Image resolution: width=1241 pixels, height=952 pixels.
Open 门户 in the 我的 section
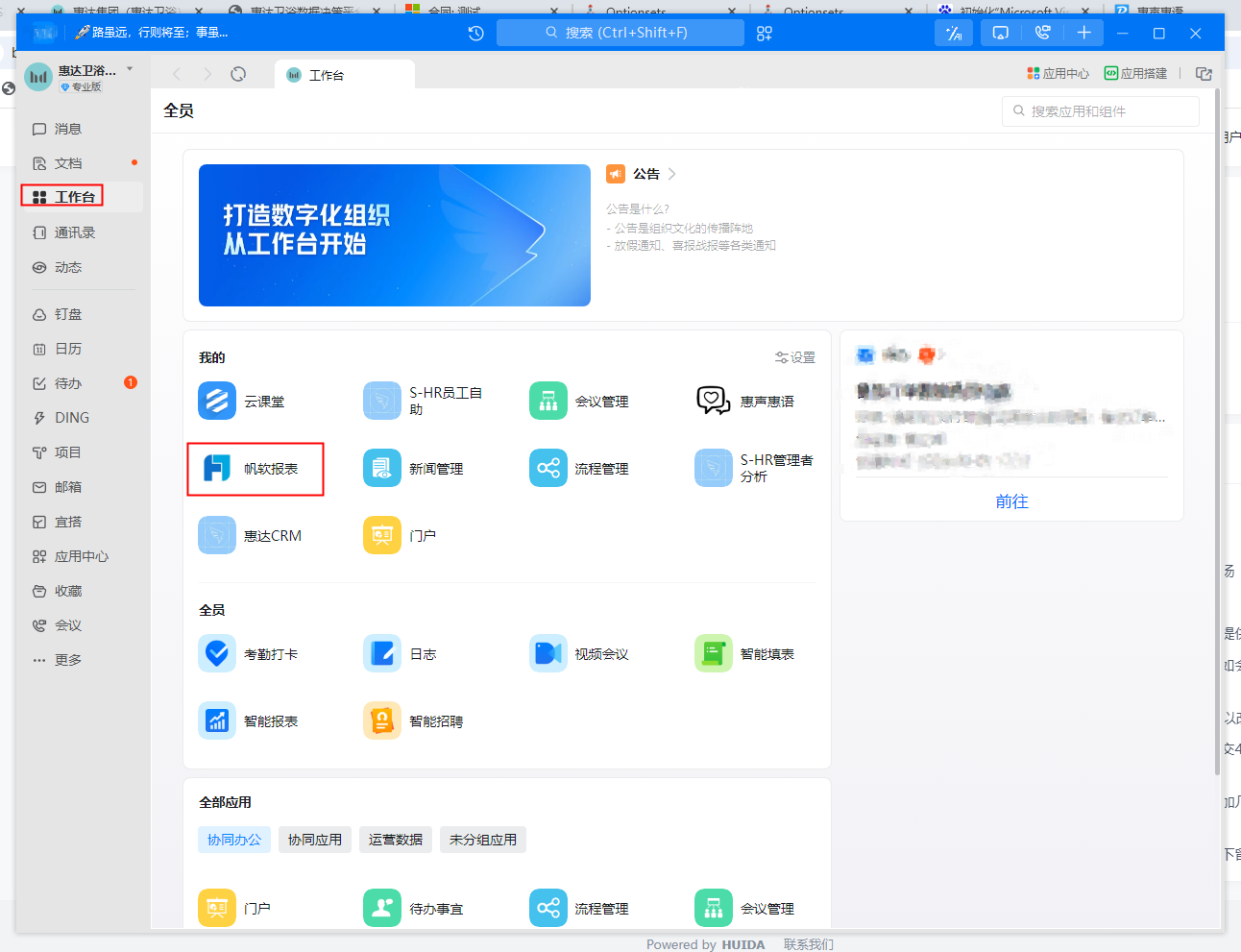[382, 535]
